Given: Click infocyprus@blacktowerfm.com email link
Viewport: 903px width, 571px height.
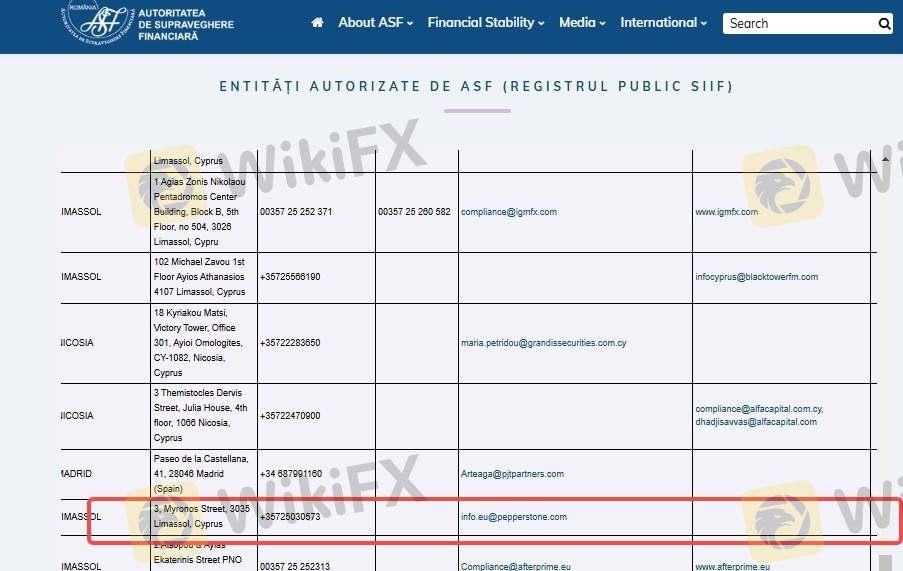Looking at the screenshot, I should tap(756, 277).
